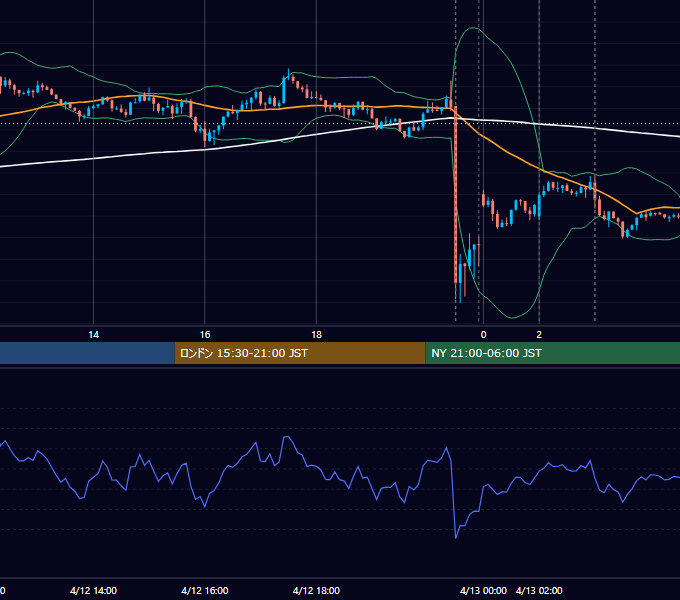This screenshot has height=600, width=680.
Task: Click the blue session bar before London
Action: [87, 353]
